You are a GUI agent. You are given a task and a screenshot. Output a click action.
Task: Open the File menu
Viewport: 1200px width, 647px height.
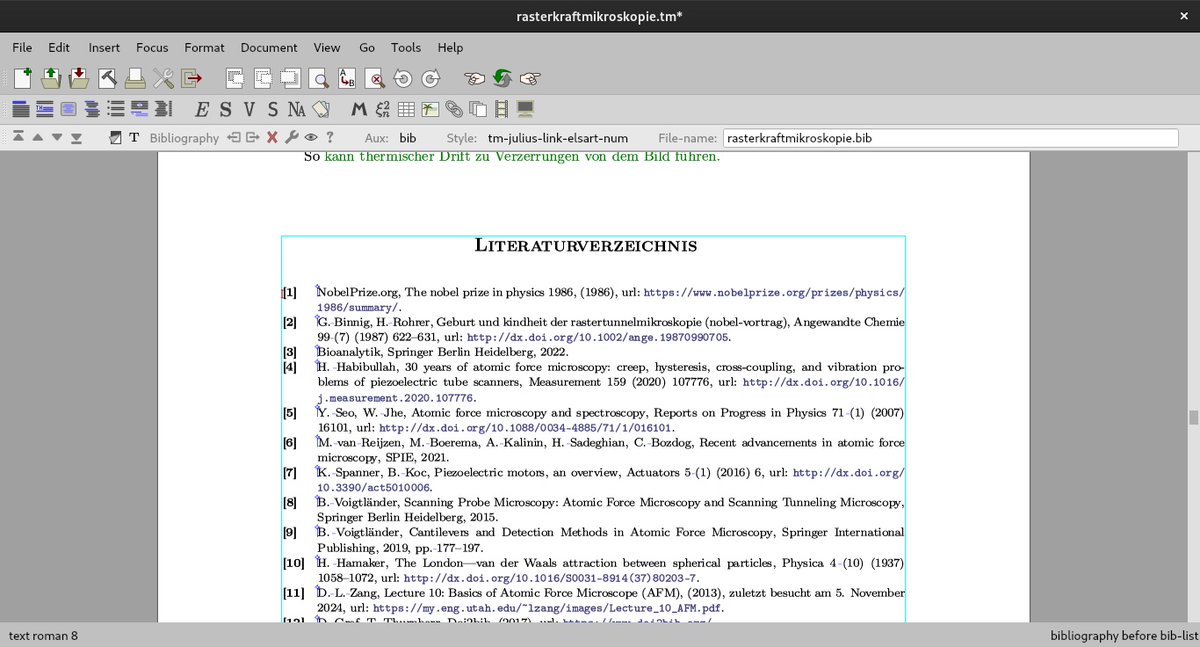[x=22, y=47]
